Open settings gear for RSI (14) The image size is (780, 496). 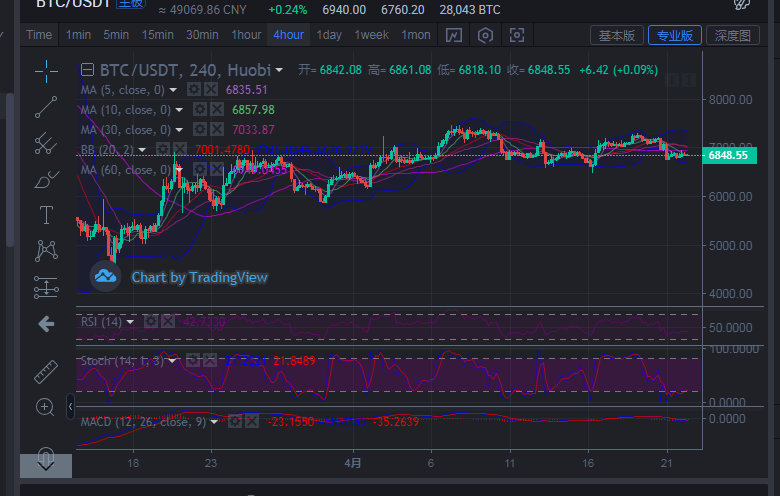pos(151,321)
